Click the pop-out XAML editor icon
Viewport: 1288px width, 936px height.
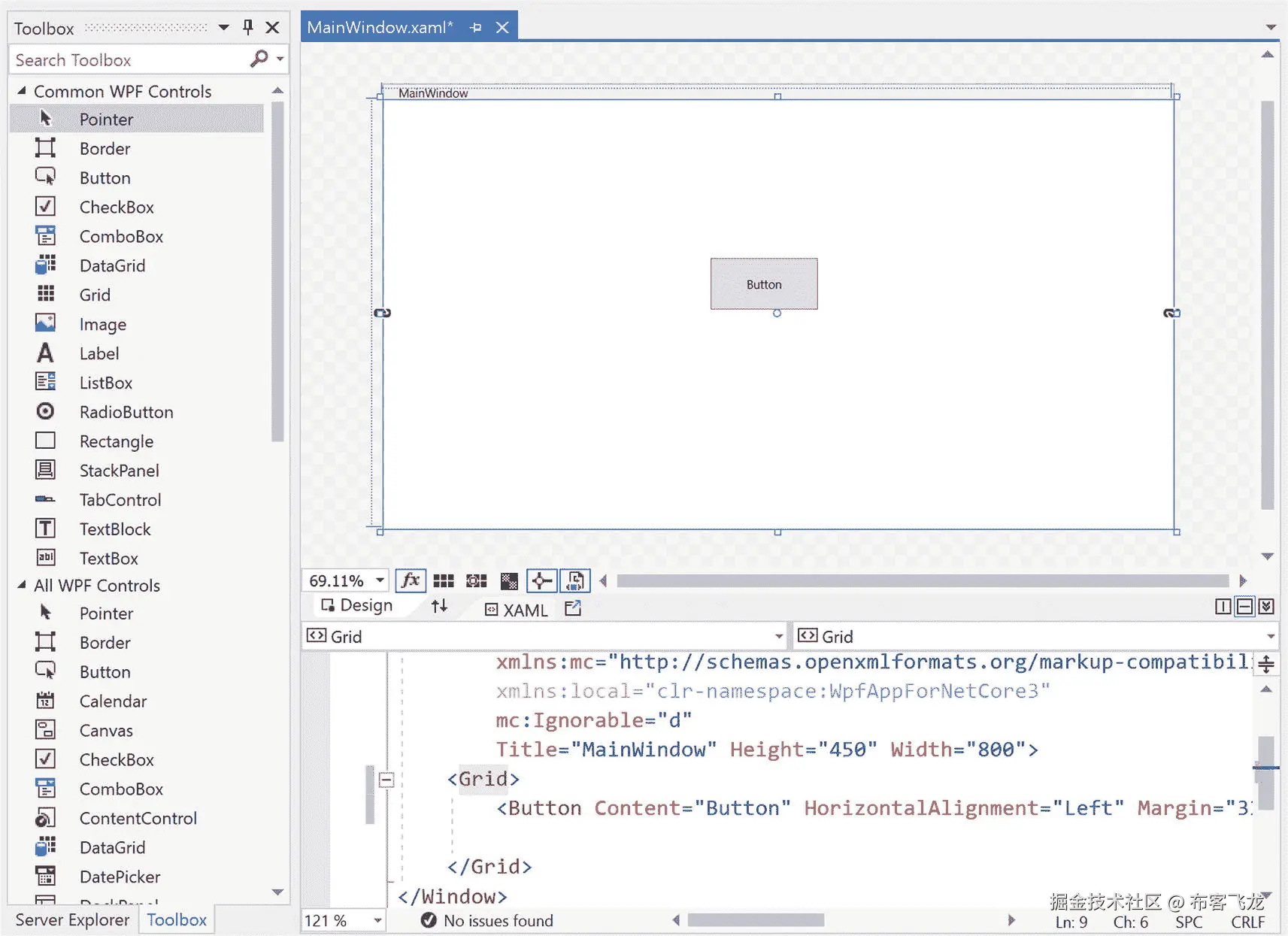click(x=572, y=609)
